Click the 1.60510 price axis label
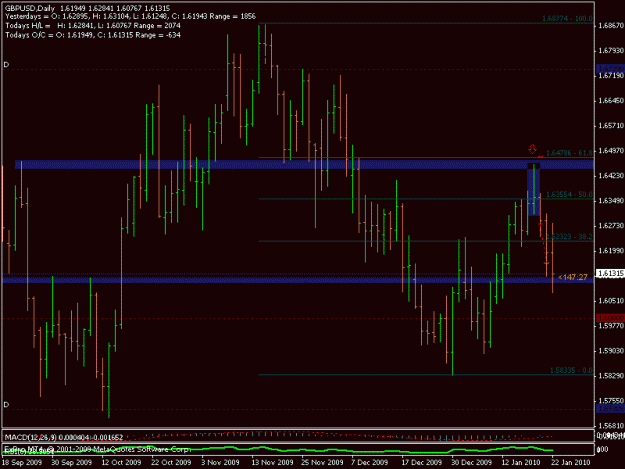The height and width of the screenshot is (469, 625). [x=611, y=301]
